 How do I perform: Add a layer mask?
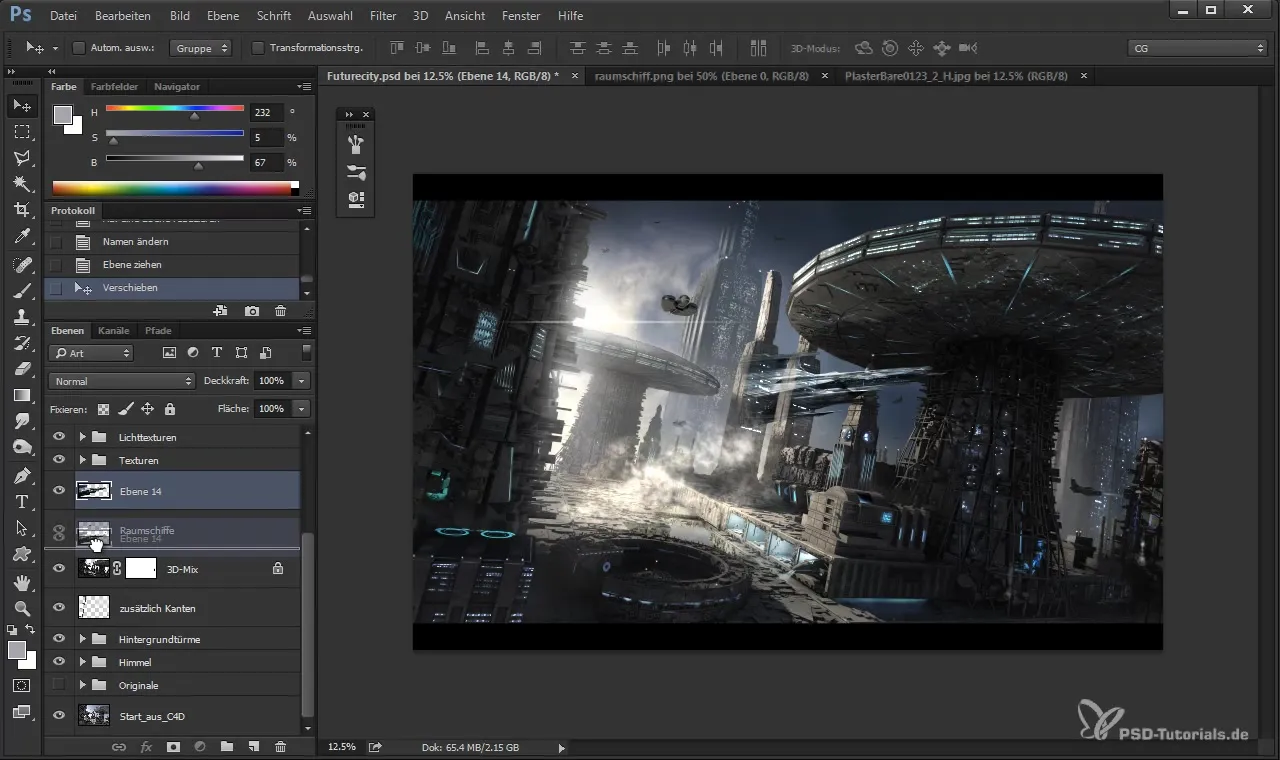(x=173, y=747)
